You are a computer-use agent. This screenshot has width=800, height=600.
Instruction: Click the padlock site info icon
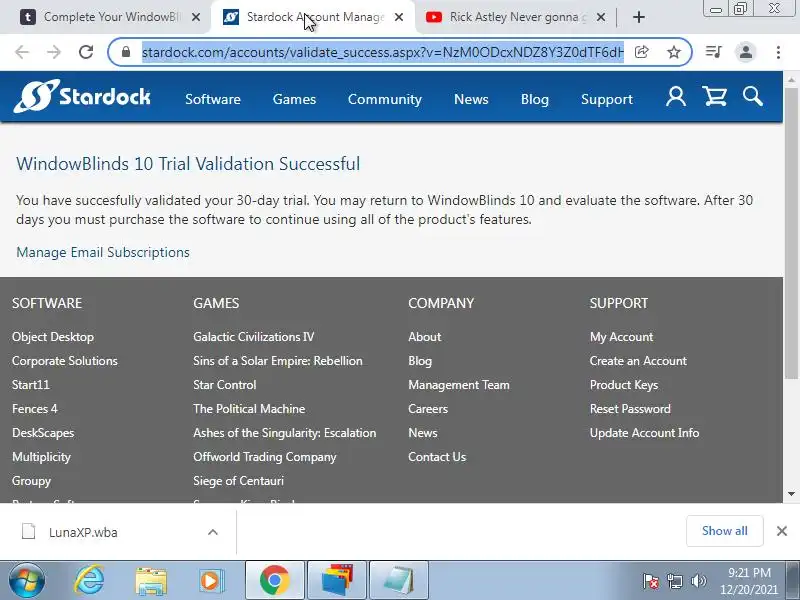[126, 52]
